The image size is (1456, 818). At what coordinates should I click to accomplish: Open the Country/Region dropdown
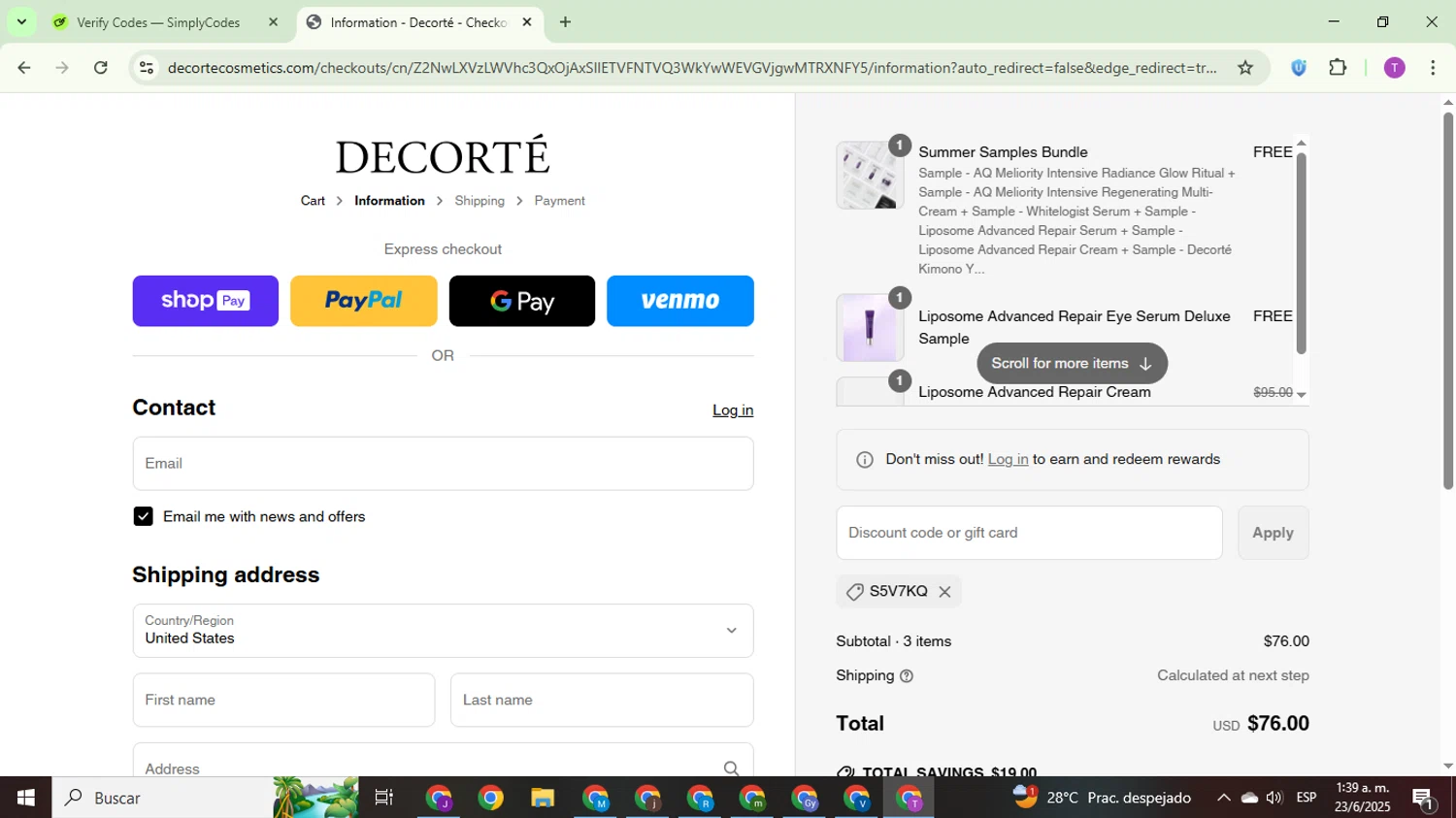coord(443,631)
